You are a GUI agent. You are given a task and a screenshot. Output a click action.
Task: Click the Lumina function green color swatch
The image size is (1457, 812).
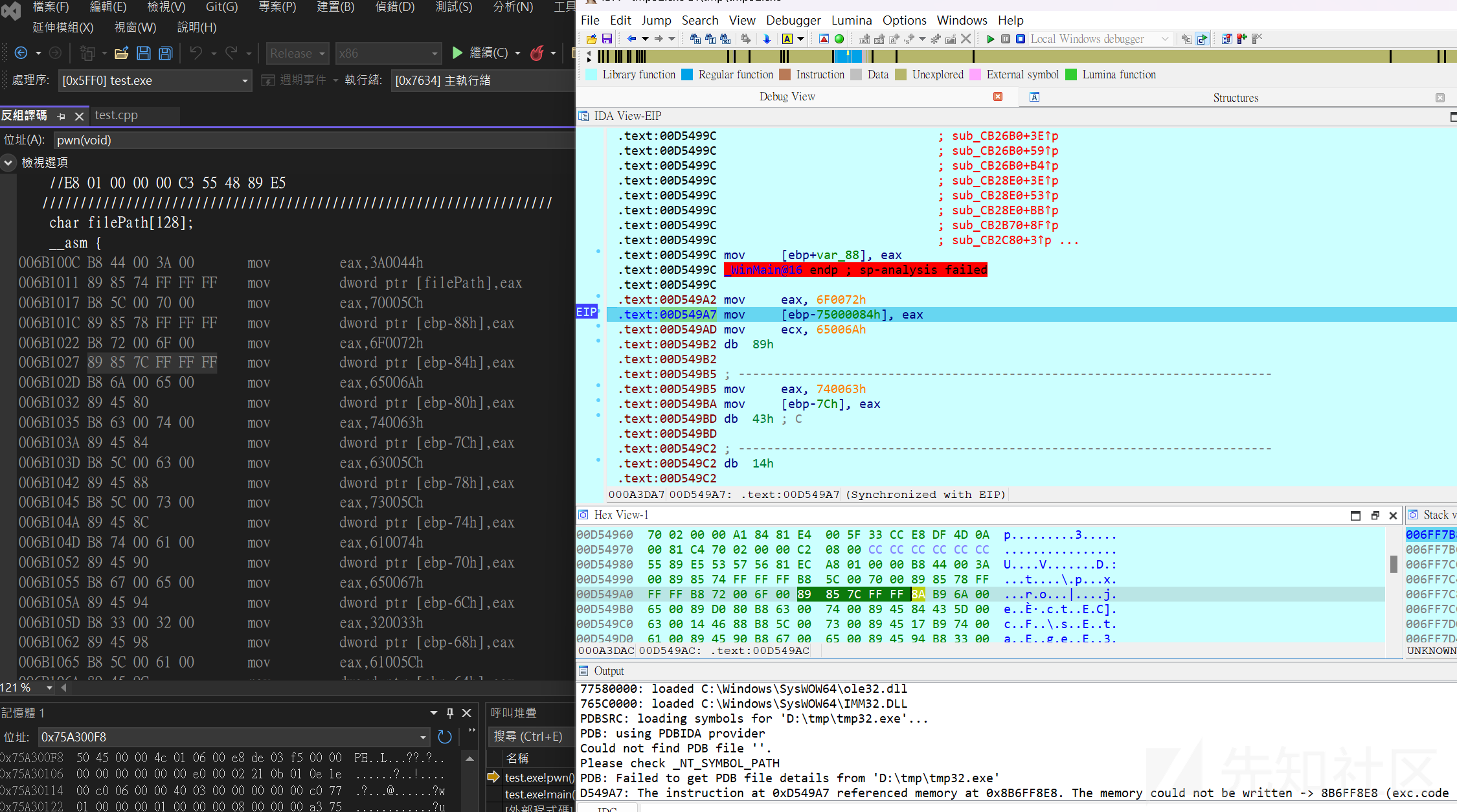[x=1071, y=74]
